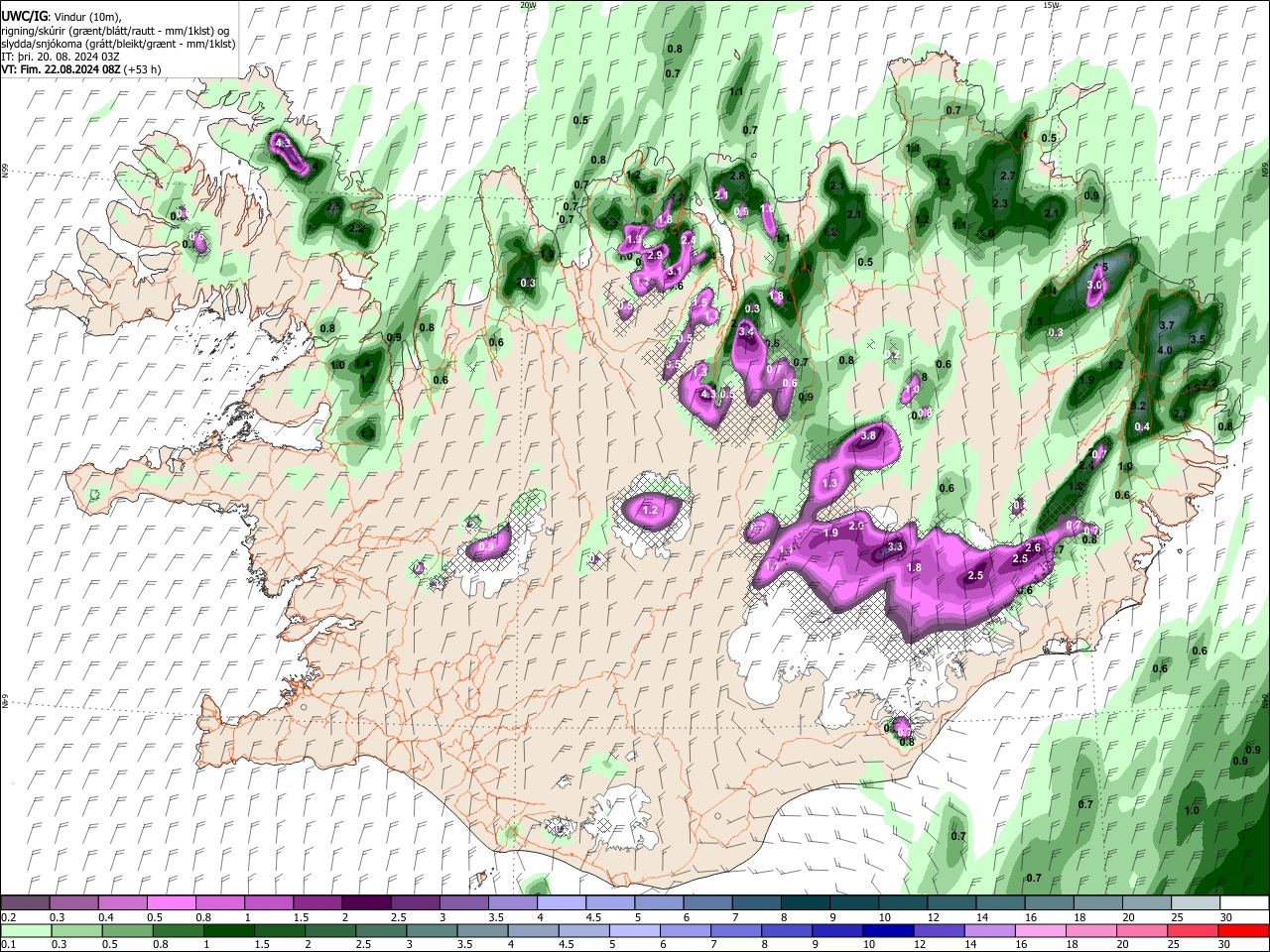Screen dimensions: 1270x952
Task: Click the value 1.2 on the central glacier
Action: (x=651, y=510)
